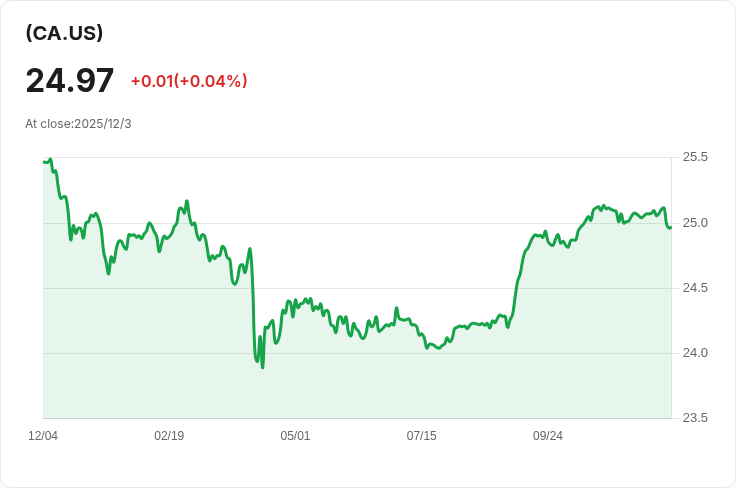Click the 24.5 y-axis label

point(695,288)
